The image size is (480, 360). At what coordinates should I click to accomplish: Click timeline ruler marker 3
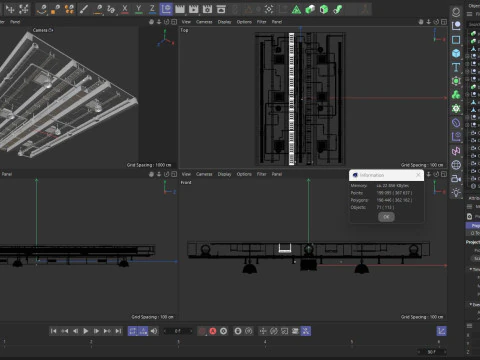(x=178, y=342)
